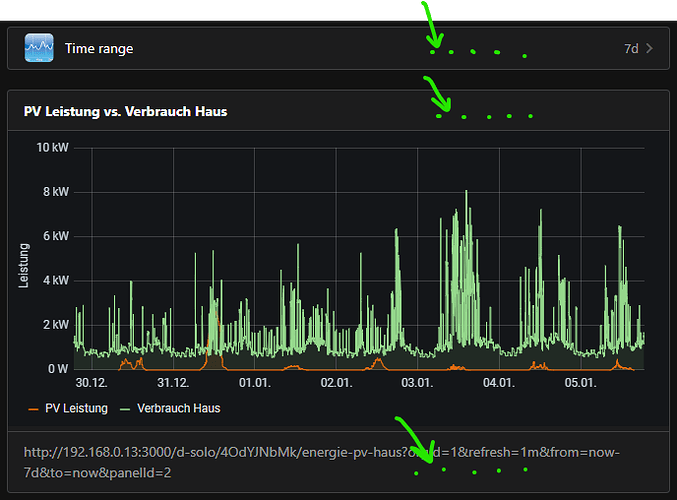Click the 31.12. date on the x-axis

click(x=173, y=383)
